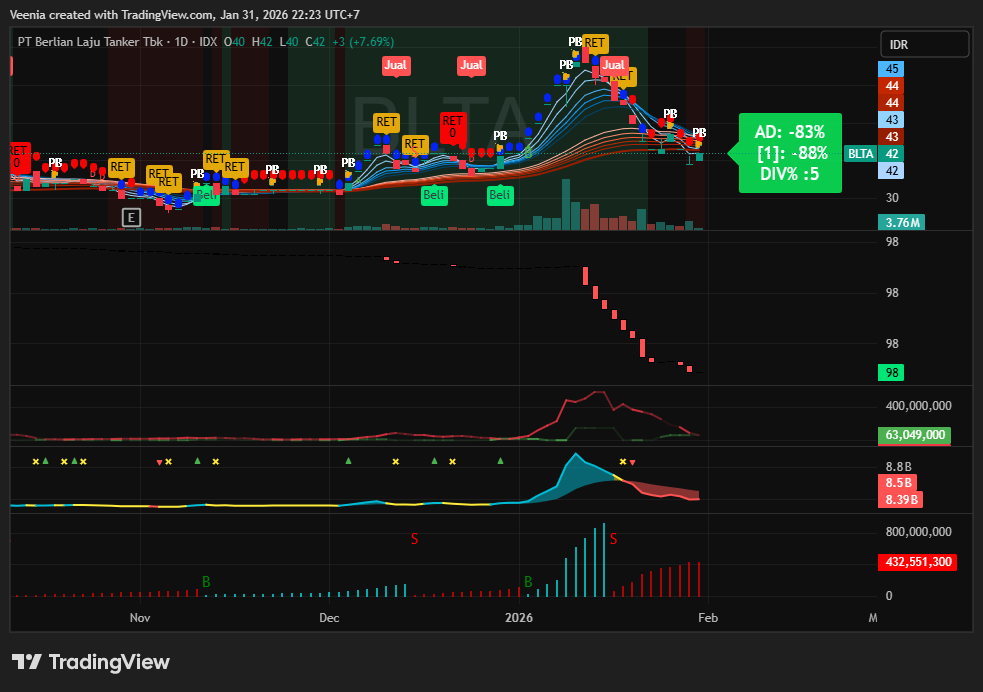Click the green 98 value label
This screenshot has width=983, height=692.
click(892, 372)
